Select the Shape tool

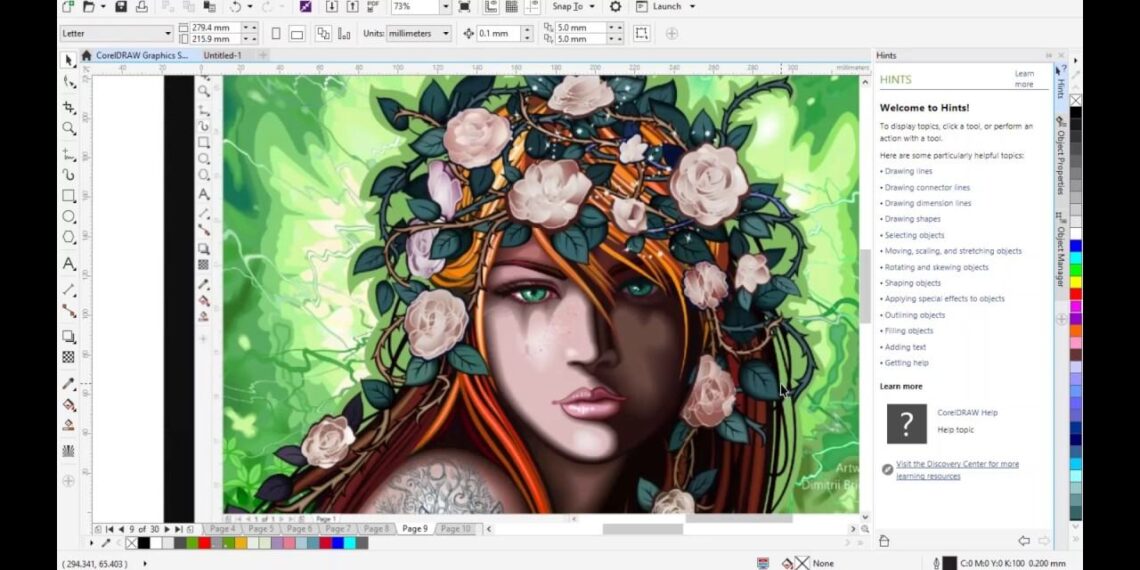click(69, 82)
